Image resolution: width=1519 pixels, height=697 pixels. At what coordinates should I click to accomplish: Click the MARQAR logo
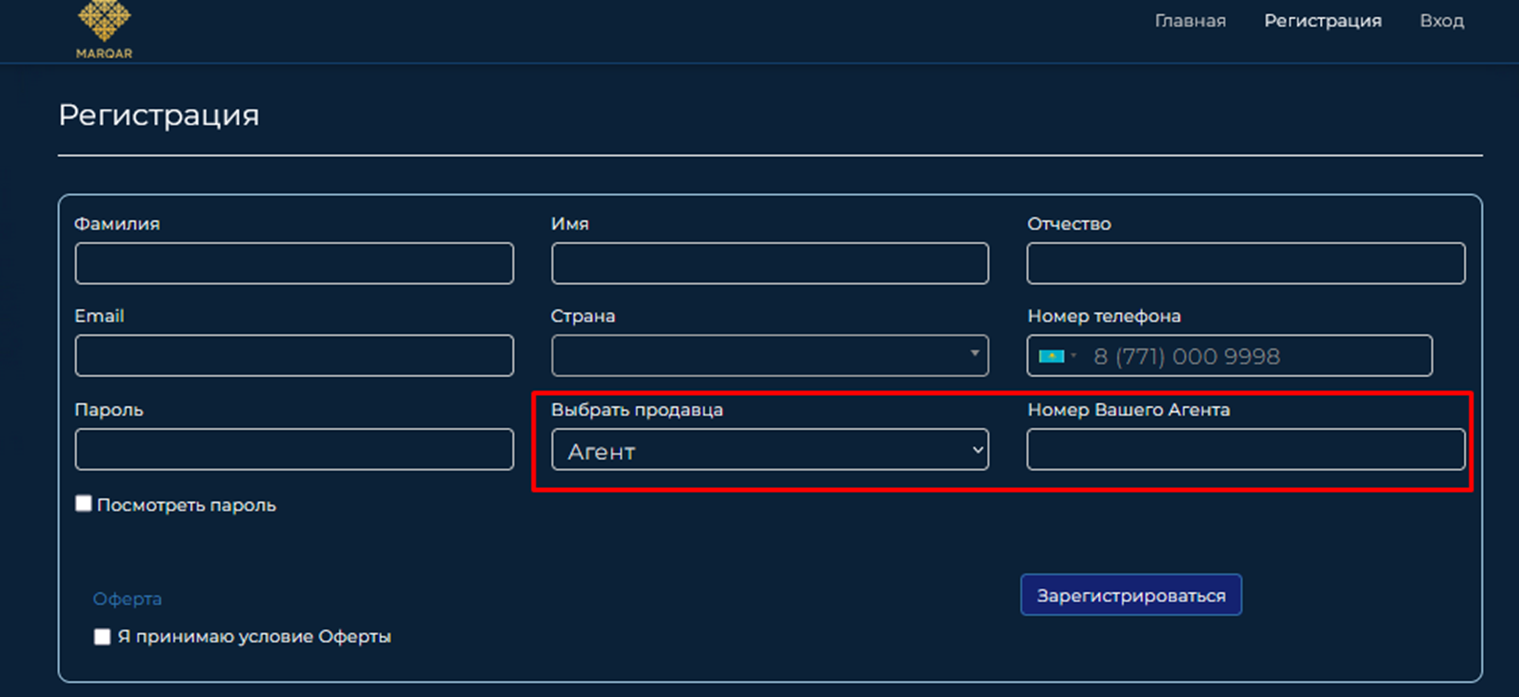tap(104, 28)
